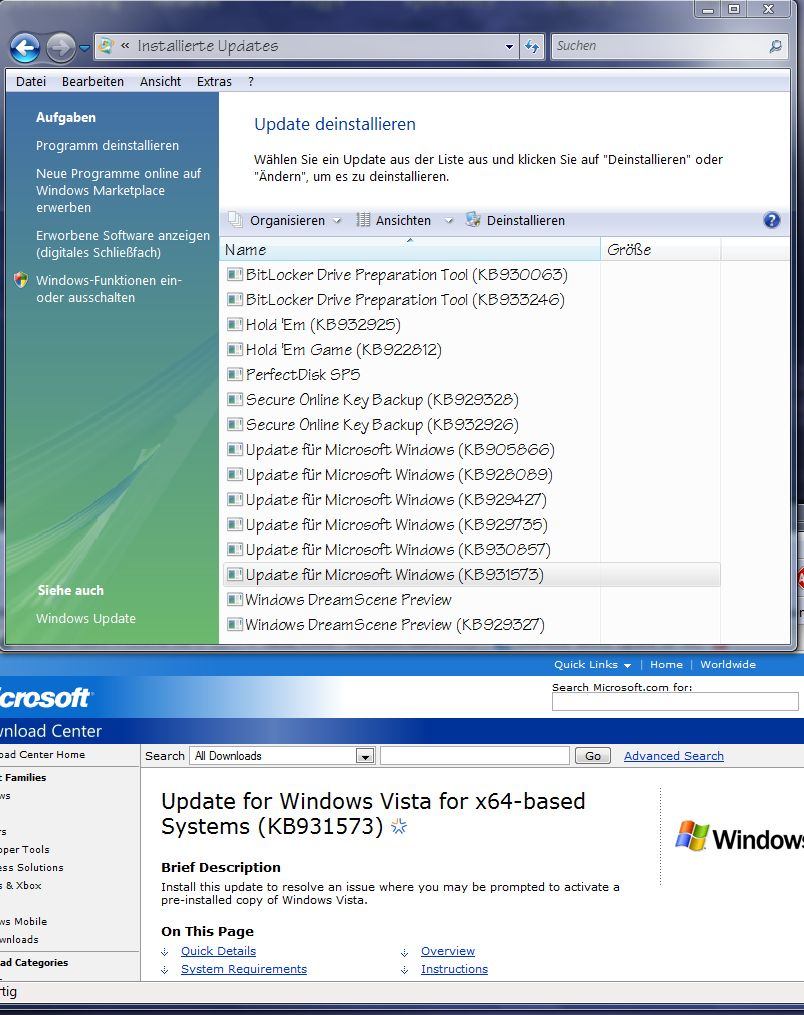The image size is (804, 1015).
Task: Click the icon of KB929327 DreamScene row
Action: pos(235,625)
